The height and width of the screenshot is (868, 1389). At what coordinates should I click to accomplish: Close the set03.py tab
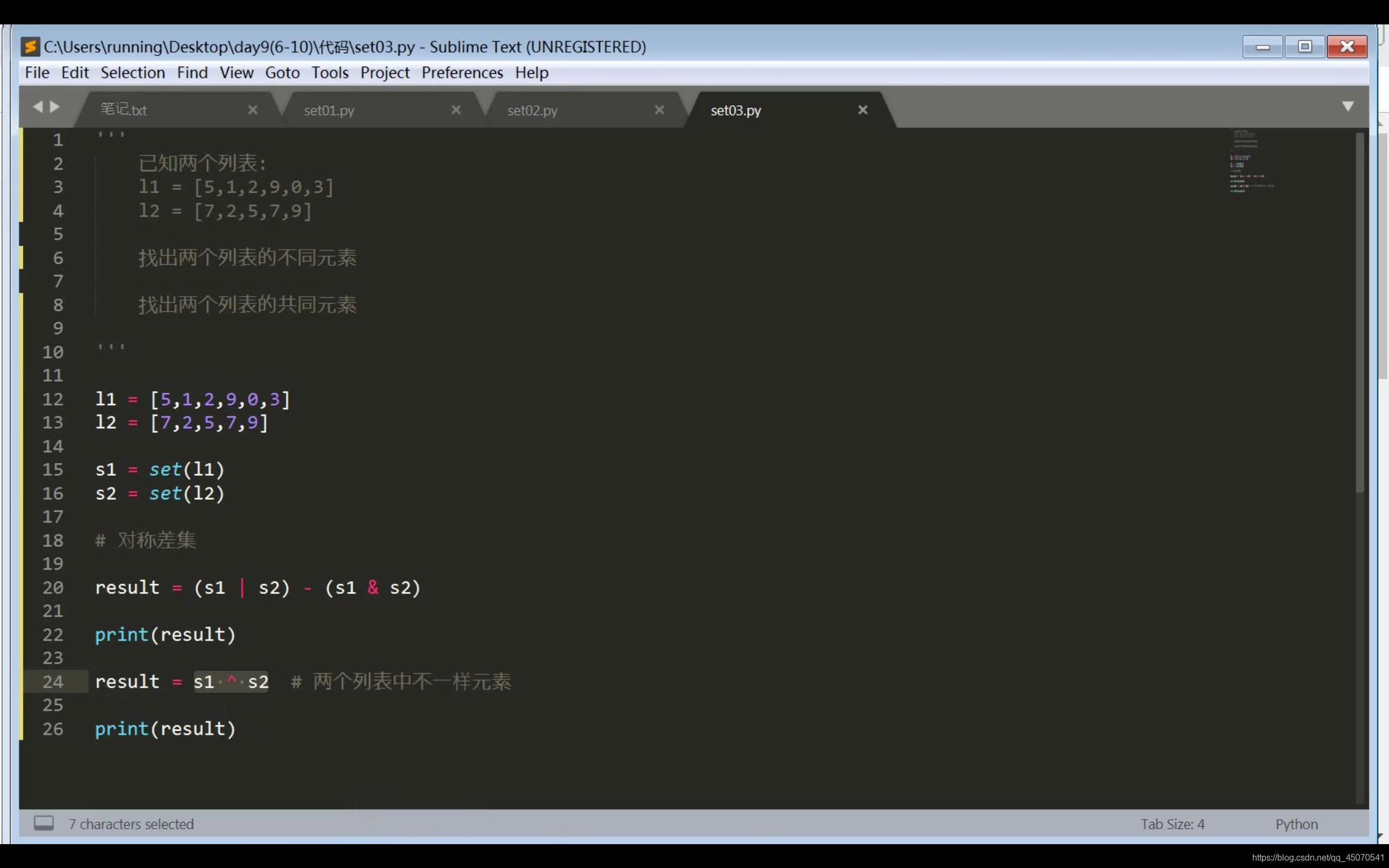coord(862,110)
